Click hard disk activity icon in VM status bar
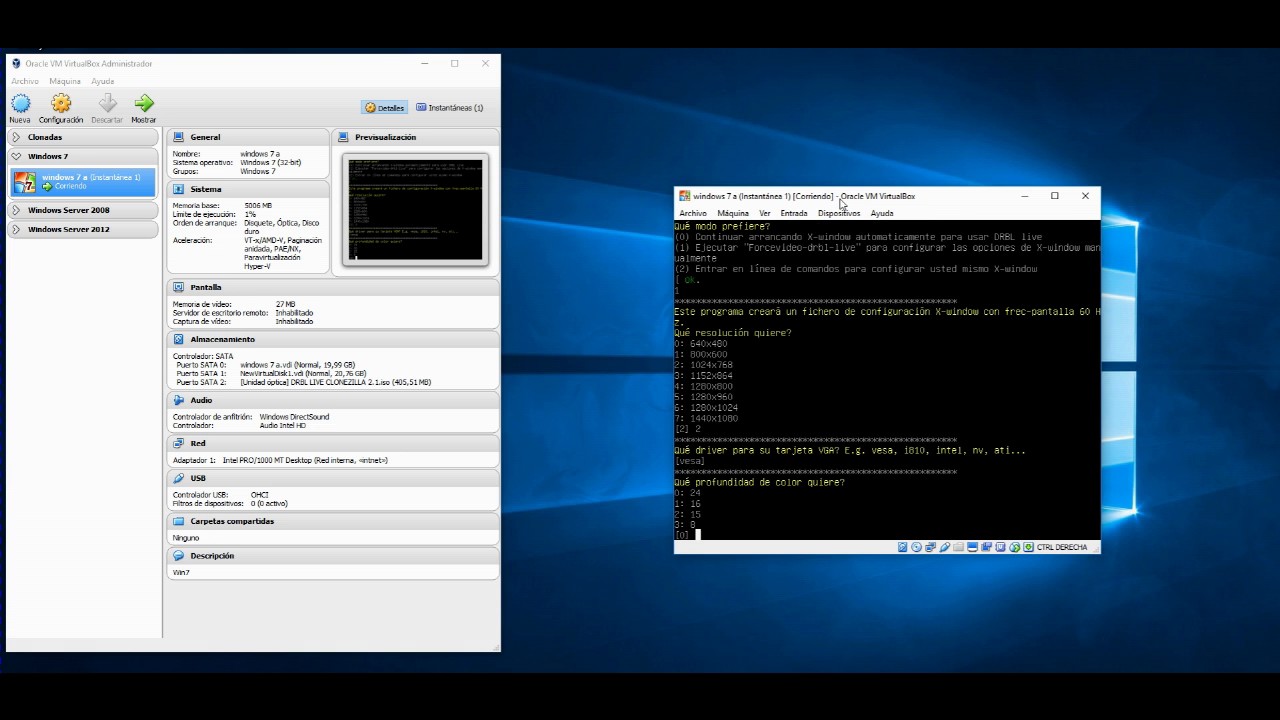The height and width of the screenshot is (720, 1280). click(x=902, y=547)
